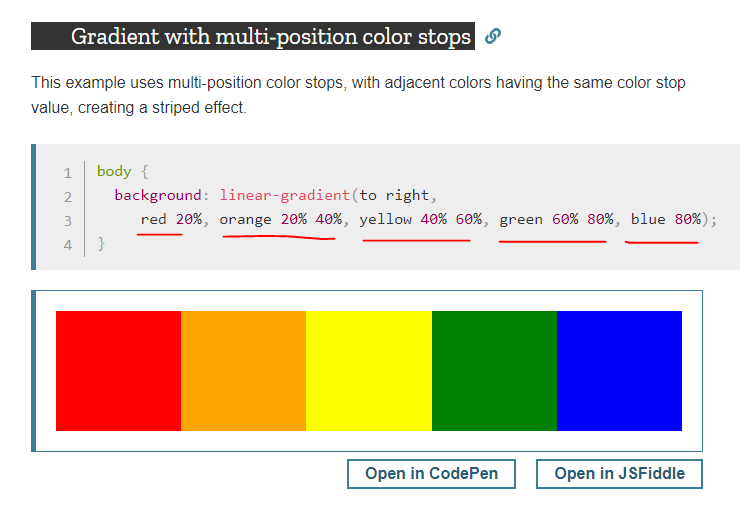
Task: Click line number 2 in code block
Action: coord(67,196)
